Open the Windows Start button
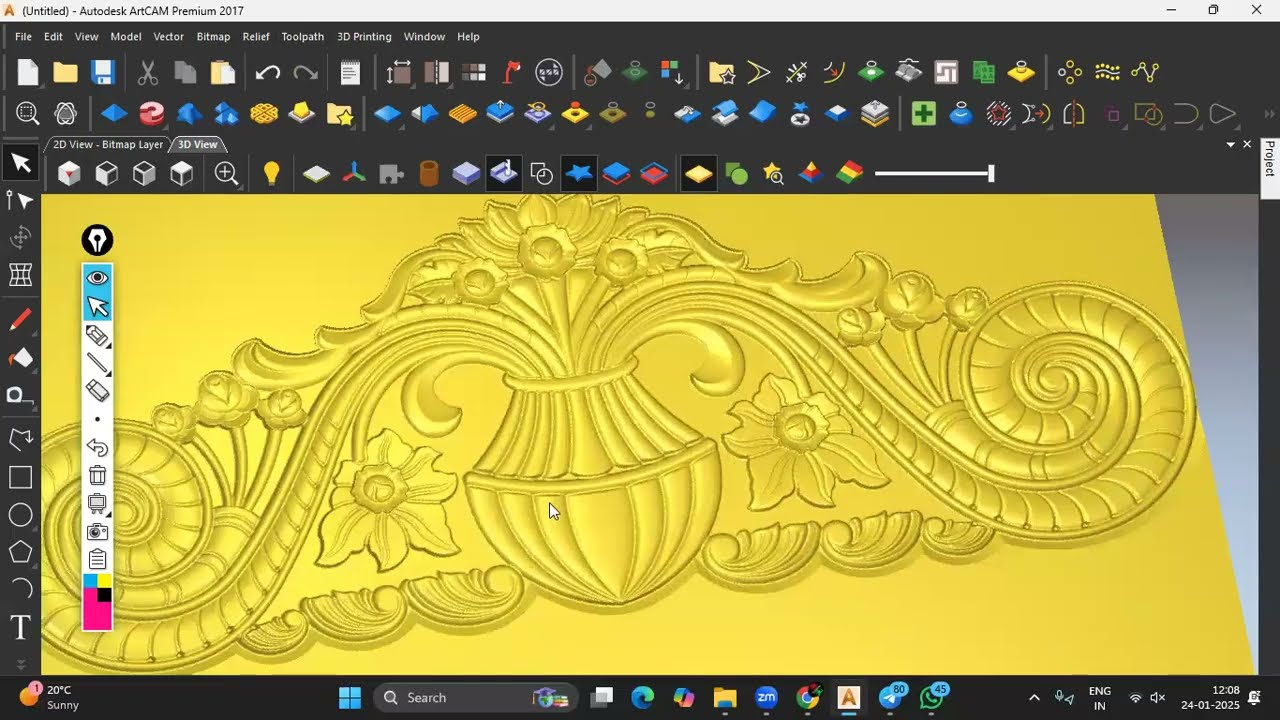 click(349, 697)
